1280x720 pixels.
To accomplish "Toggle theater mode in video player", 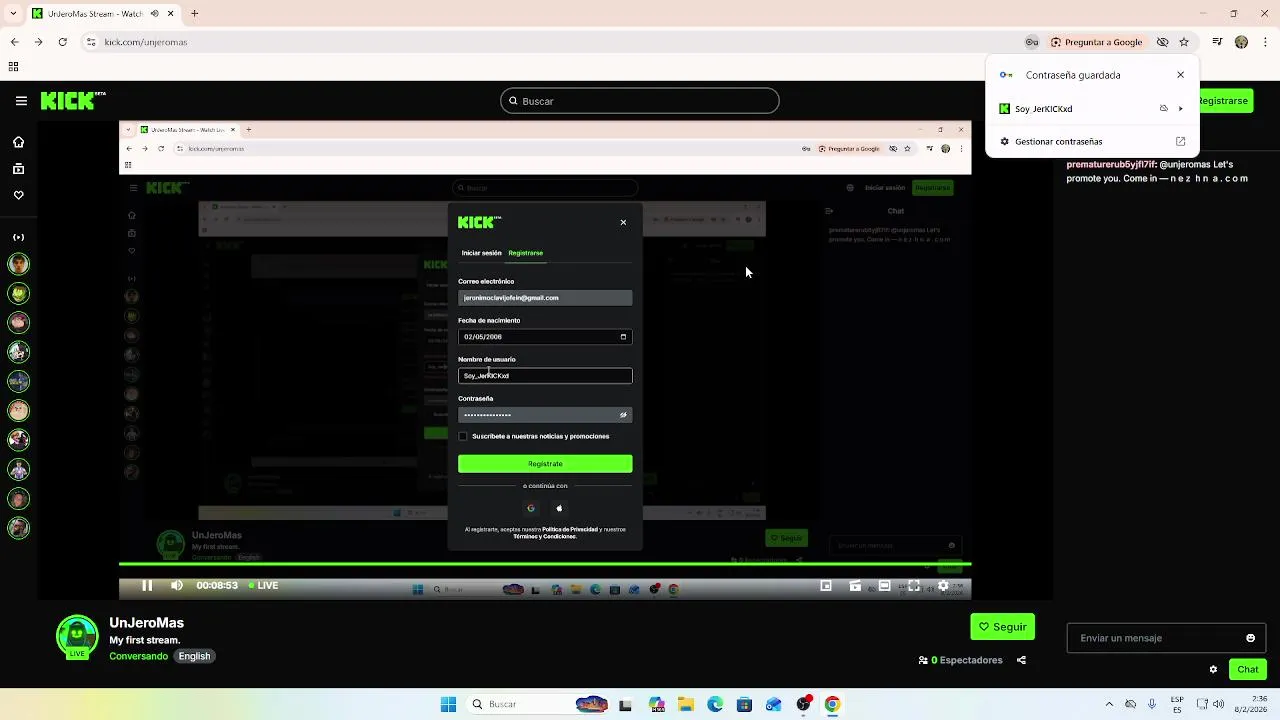I will (x=884, y=586).
